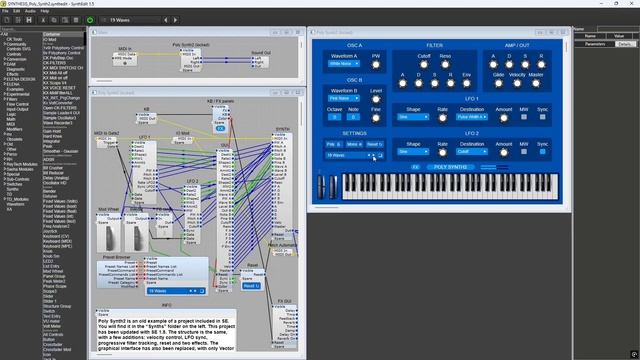Select the ADSR module in list

click(x=49, y=160)
